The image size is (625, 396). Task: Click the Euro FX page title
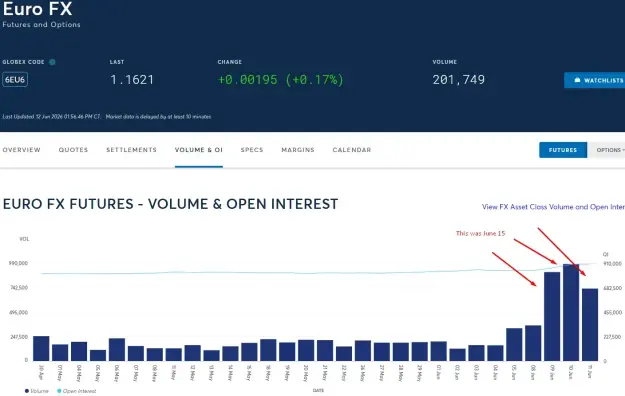[37, 9]
